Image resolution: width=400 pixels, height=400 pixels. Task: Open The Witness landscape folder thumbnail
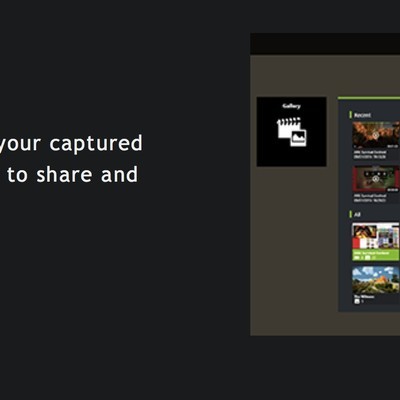point(376,280)
